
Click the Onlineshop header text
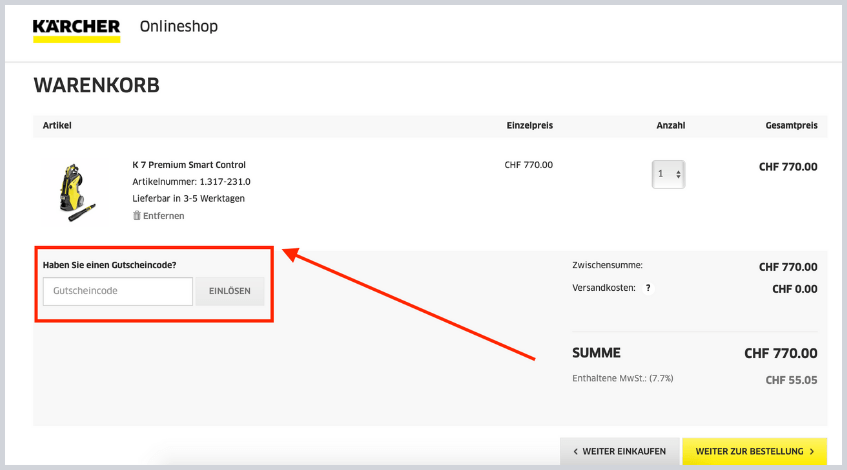(x=178, y=26)
